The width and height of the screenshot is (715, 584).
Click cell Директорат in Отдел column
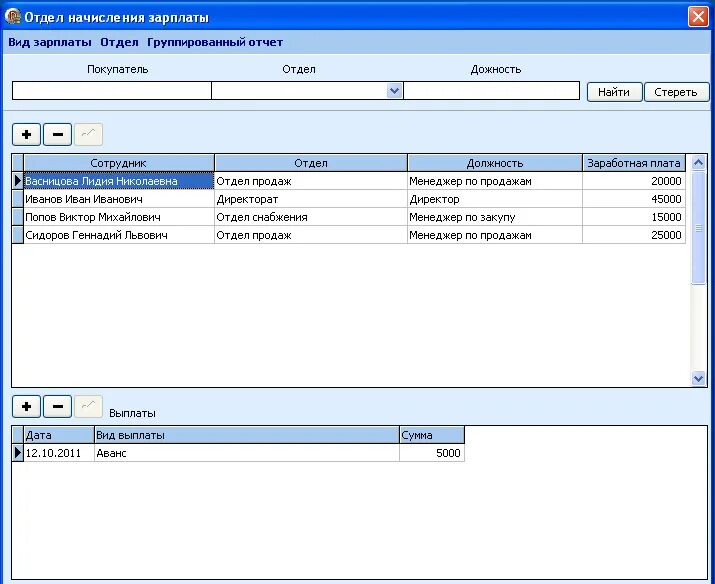coord(311,199)
